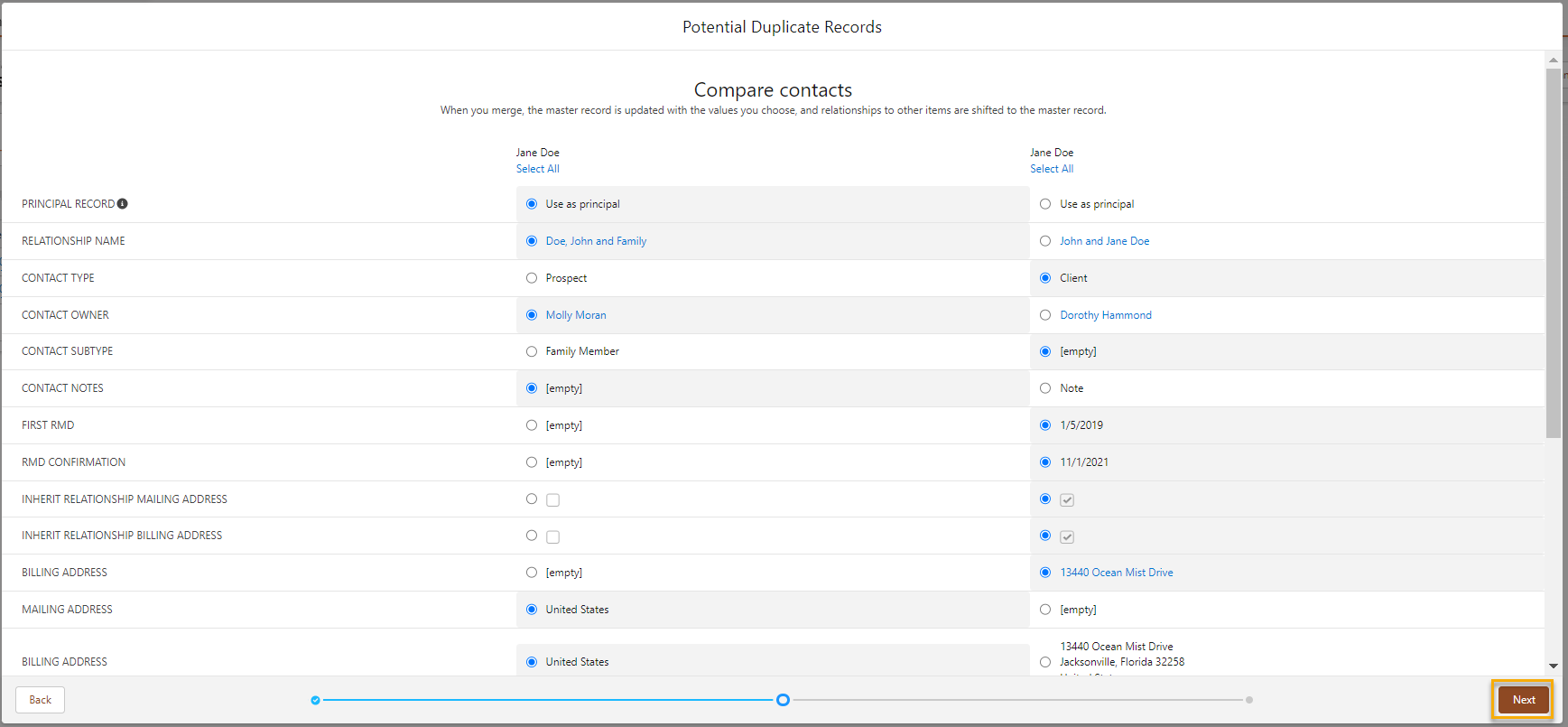Viewport: 1568px width, 727px height.
Task: Click Select All under right Jane Doe
Action: (x=1052, y=169)
